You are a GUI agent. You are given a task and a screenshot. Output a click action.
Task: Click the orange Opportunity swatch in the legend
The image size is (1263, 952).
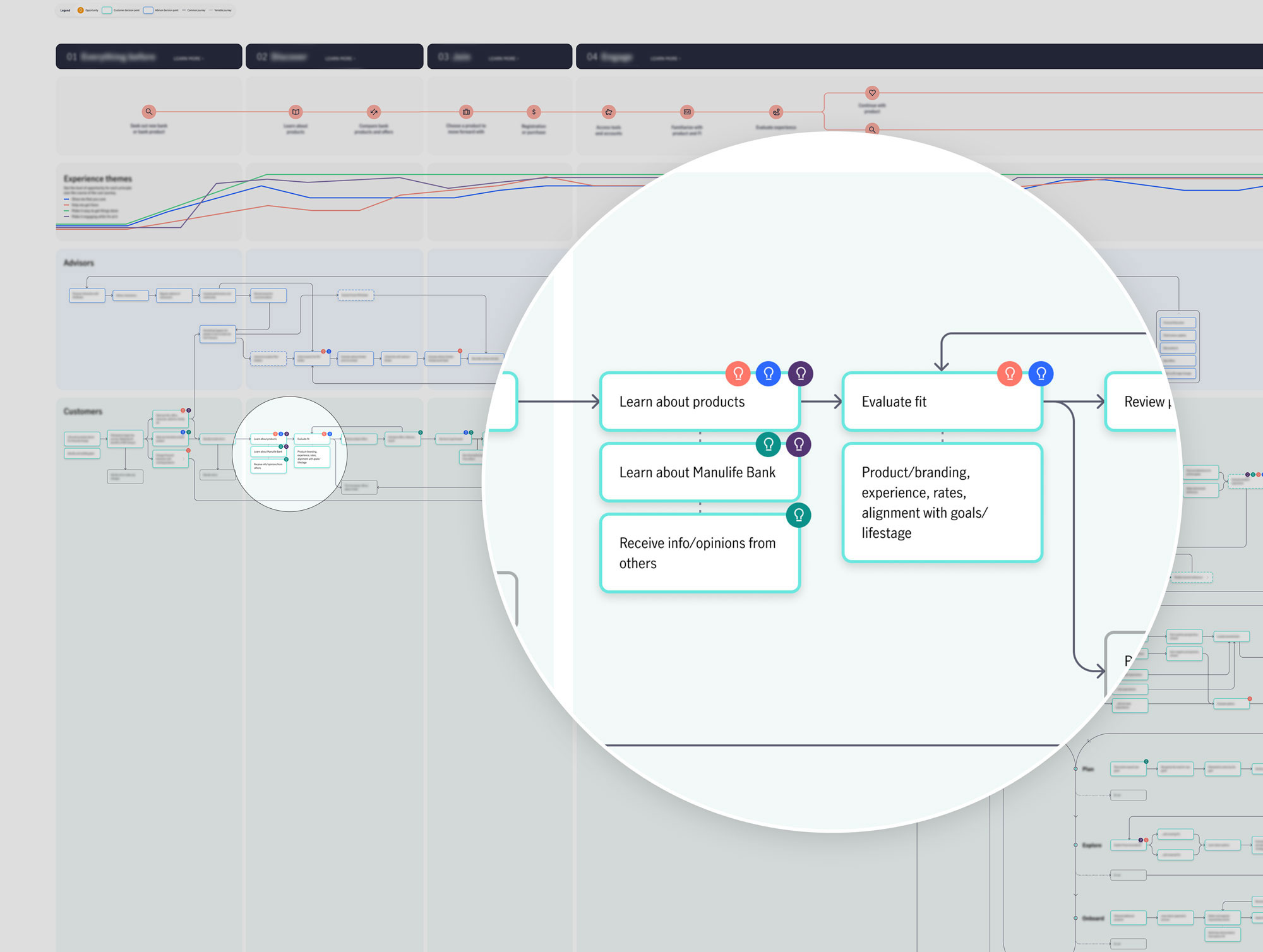click(81, 10)
